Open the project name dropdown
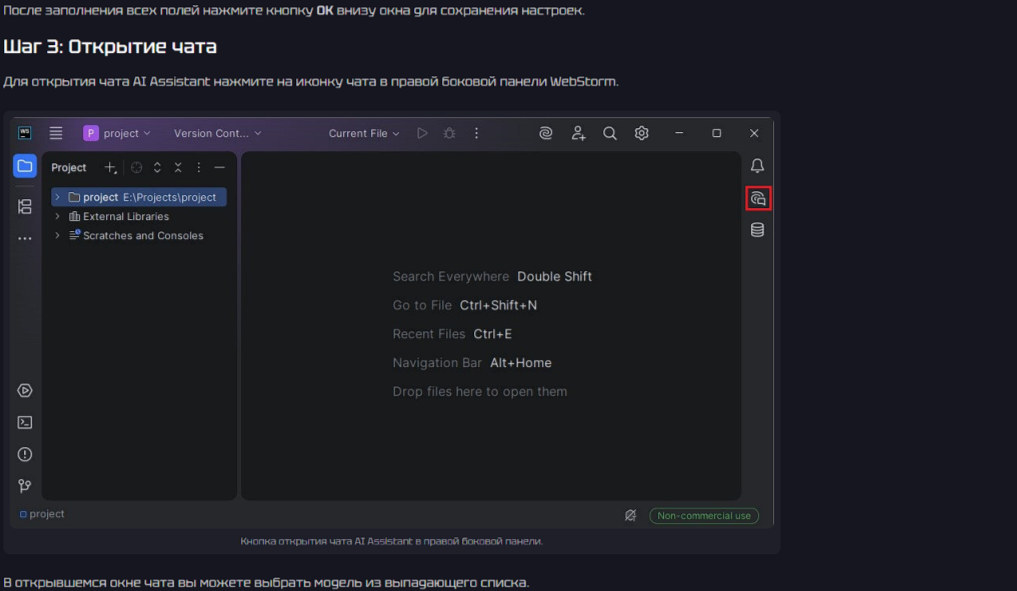This screenshot has height=591, width=1017. 117,133
